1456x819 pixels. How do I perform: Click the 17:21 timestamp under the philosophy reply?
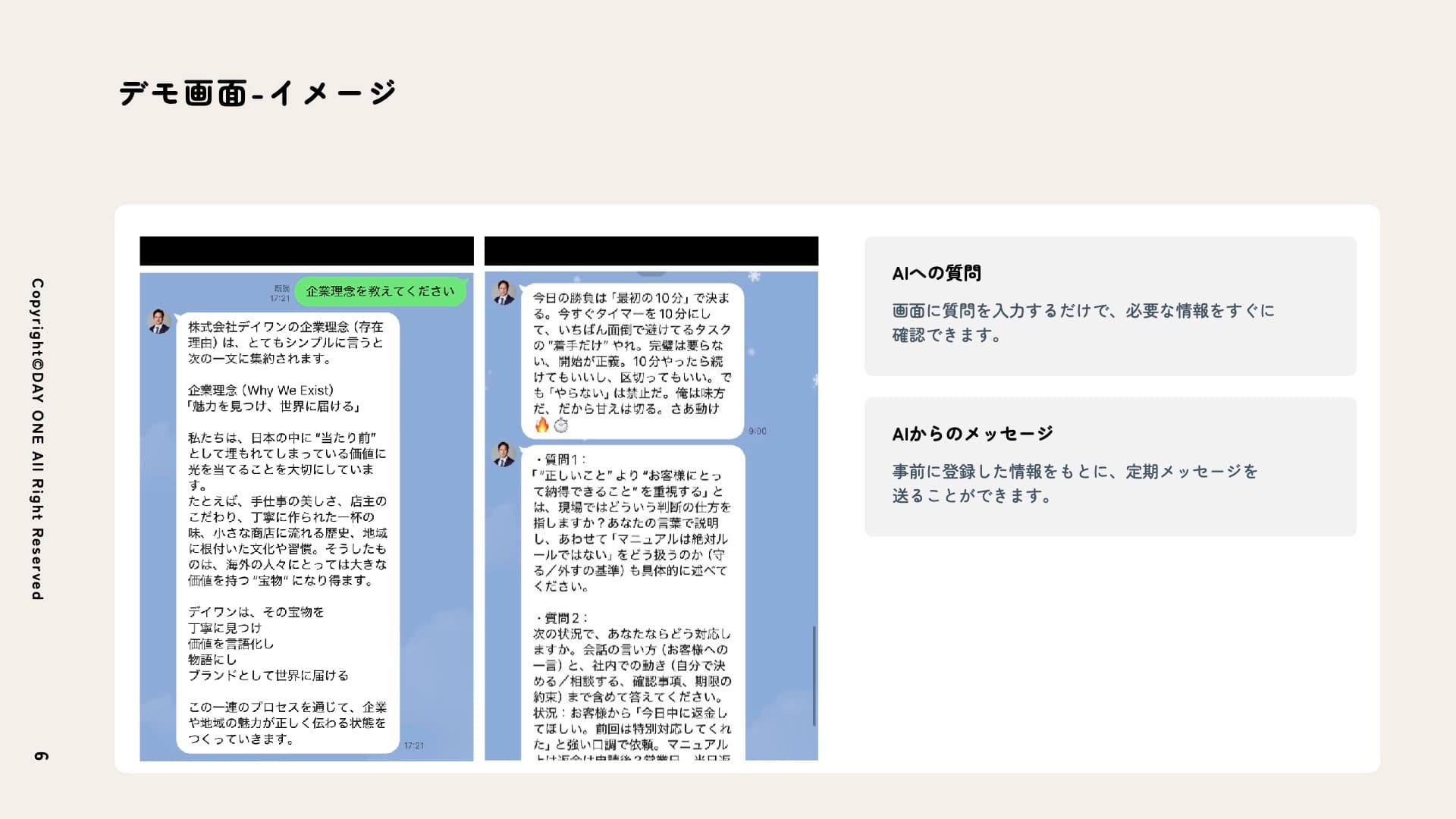click(413, 745)
